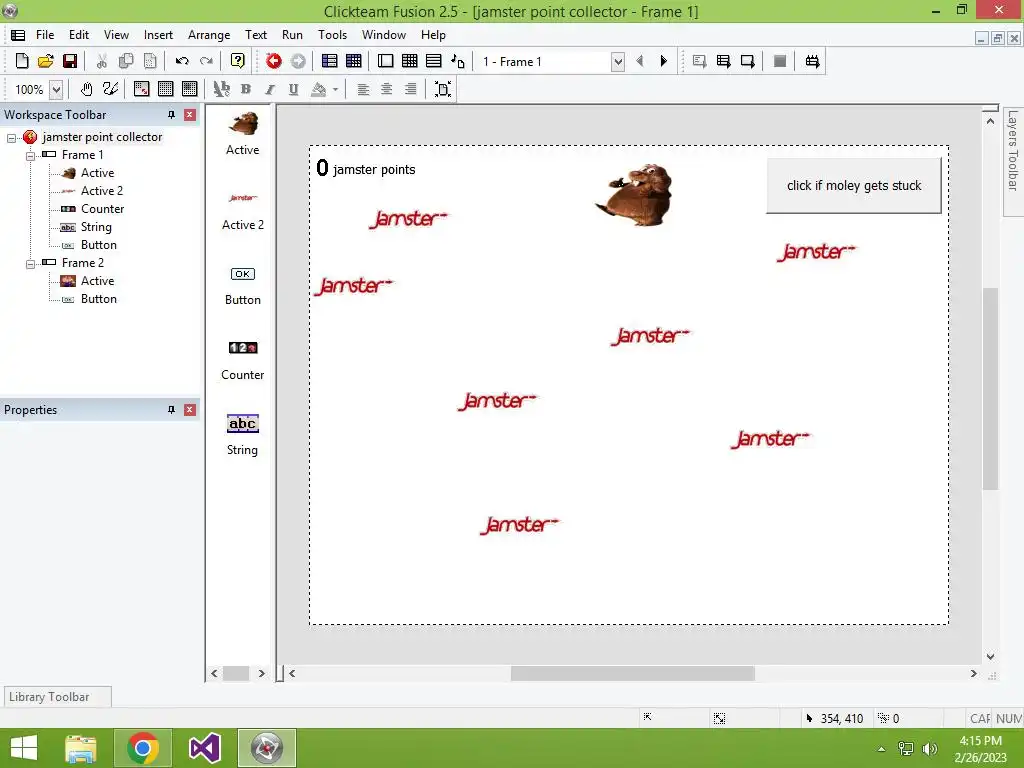
Task: Click the frame editor horizontal scrollbar thumb
Action: [632, 673]
